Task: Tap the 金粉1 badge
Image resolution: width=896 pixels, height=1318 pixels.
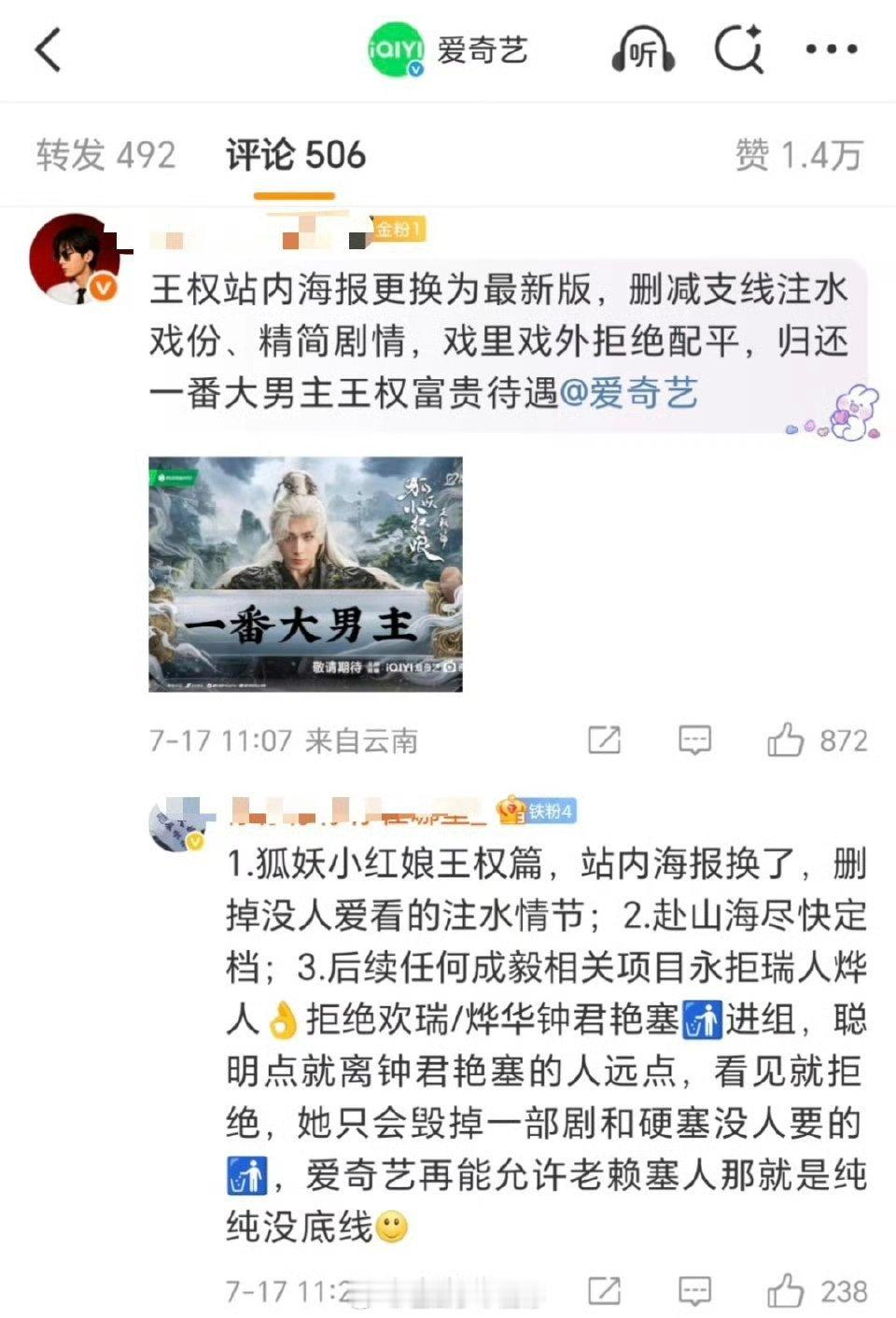Action: coord(399,229)
